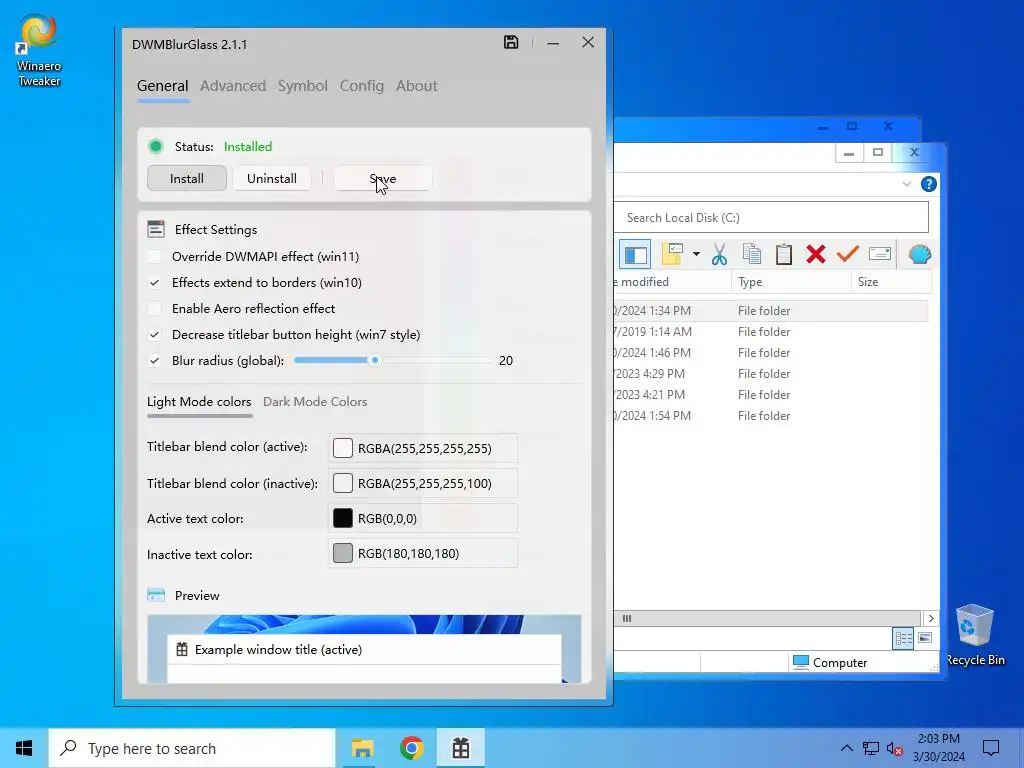1024x768 pixels.
Task: Open Titlebar blend color (active) swatch
Action: [x=343, y=448]
